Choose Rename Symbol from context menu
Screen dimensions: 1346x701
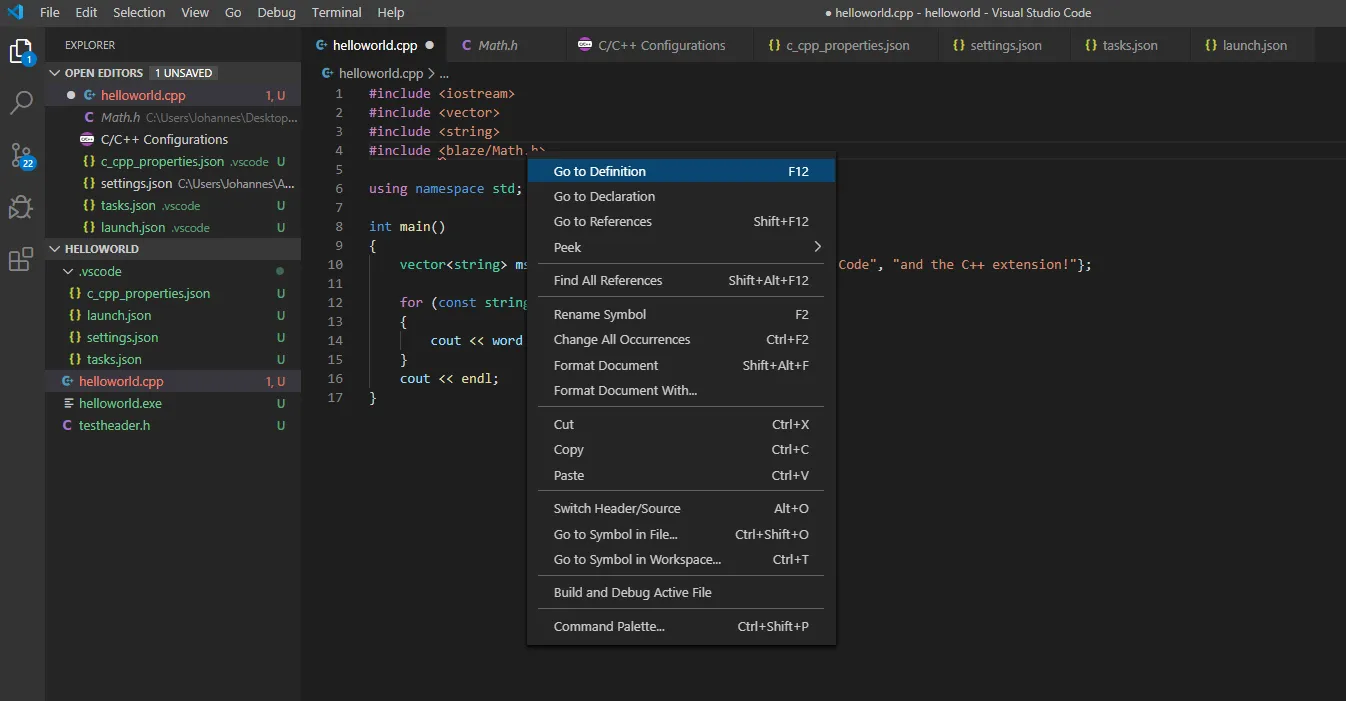(600, 315)
